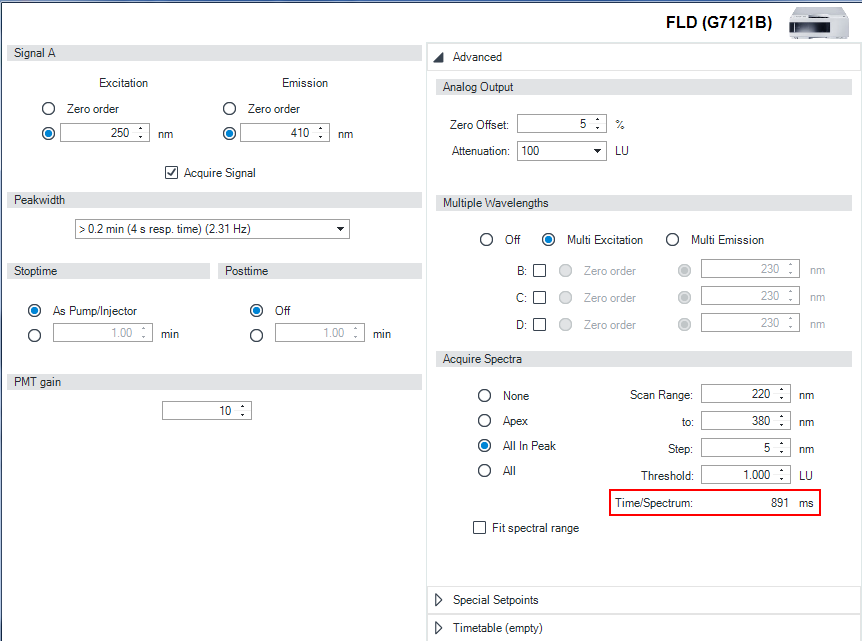
Task: Increase the Scan Range start value
Action: [782, 389]
